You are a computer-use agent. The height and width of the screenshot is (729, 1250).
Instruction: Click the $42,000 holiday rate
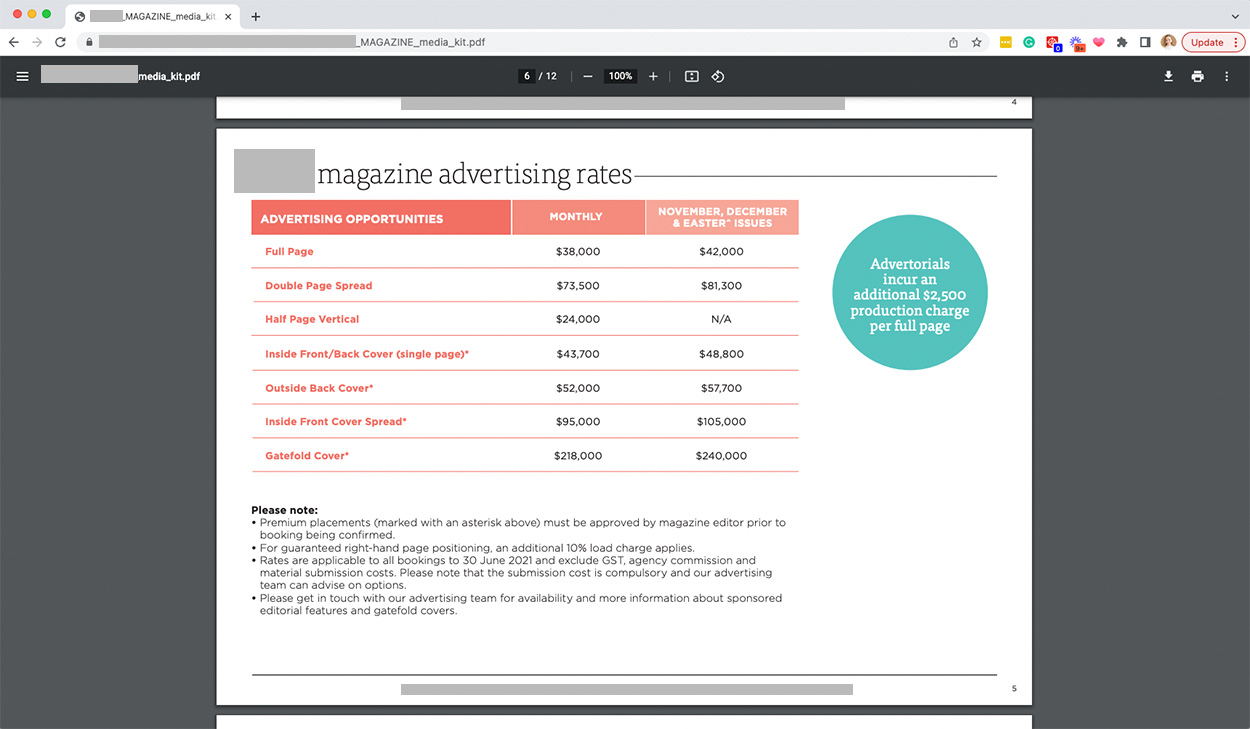(721, 252)
